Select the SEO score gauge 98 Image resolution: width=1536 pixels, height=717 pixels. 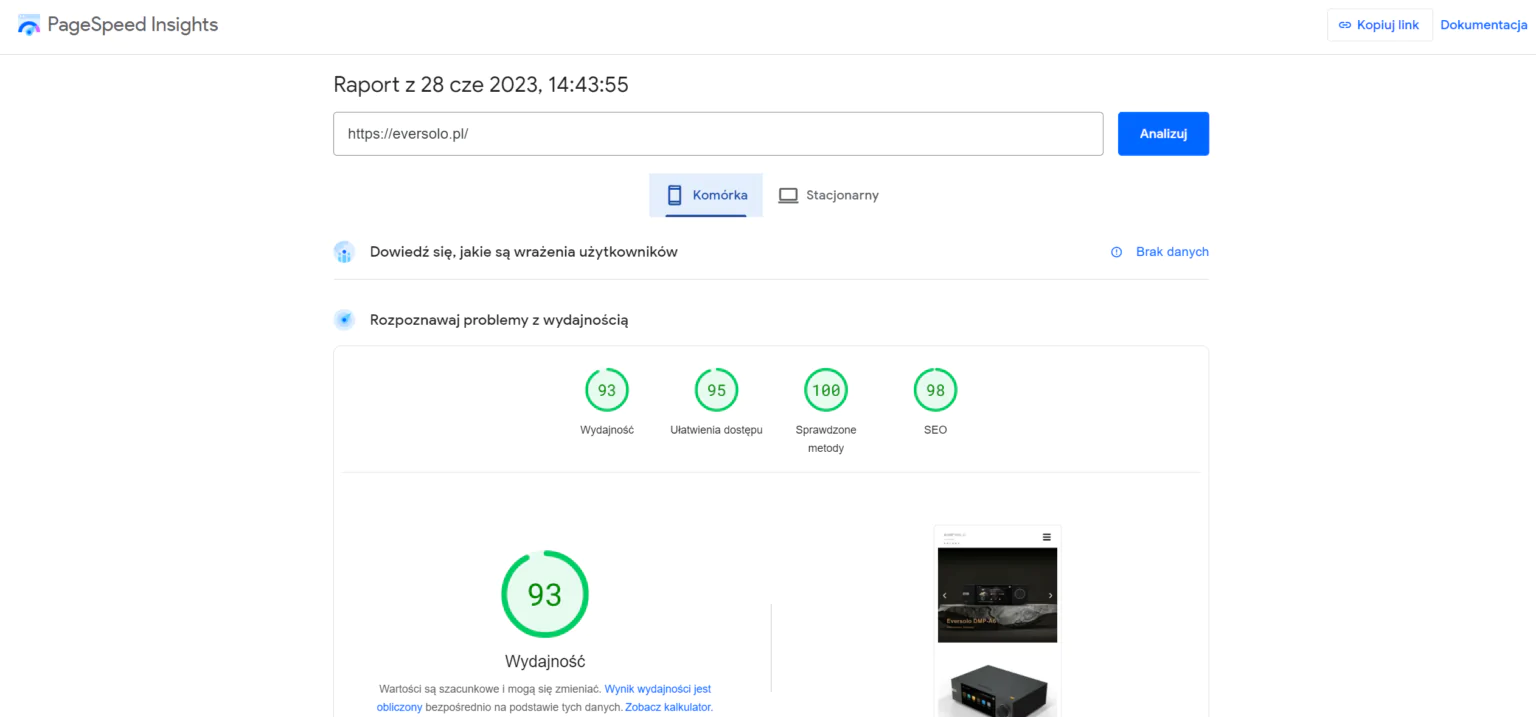[935, 391]
